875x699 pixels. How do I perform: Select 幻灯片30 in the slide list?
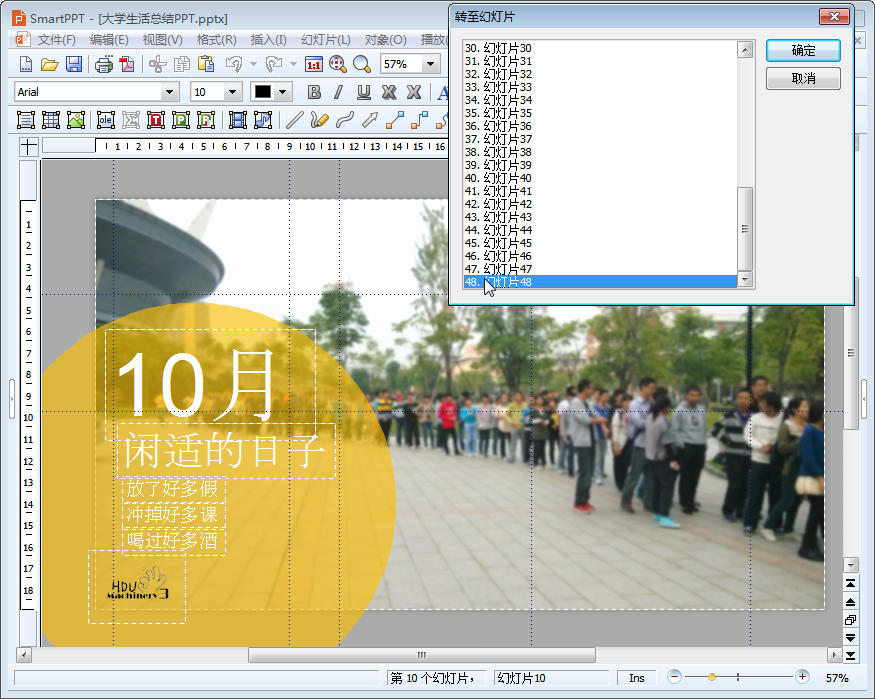[600, 48]
